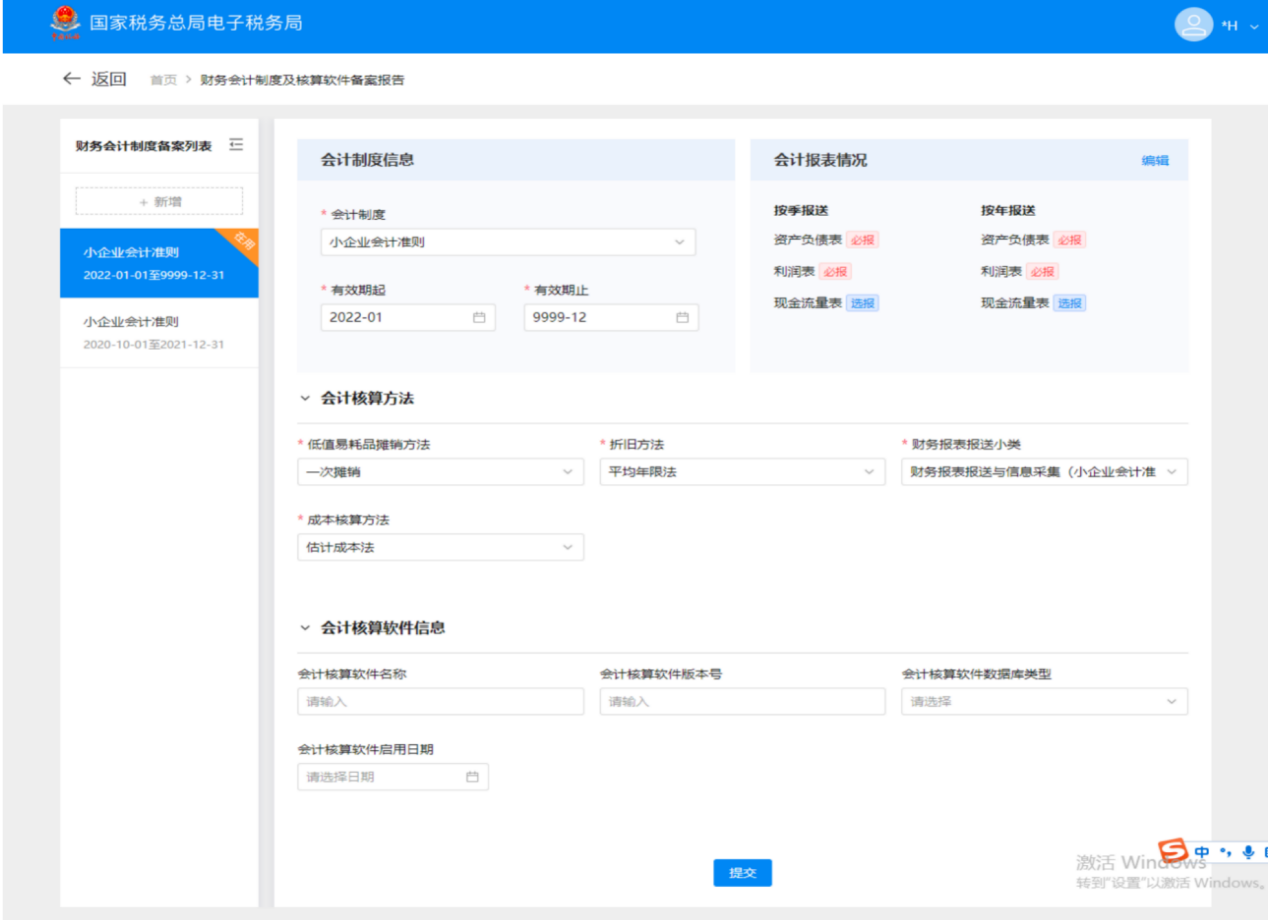Click the 有效期起 date field

408,317
